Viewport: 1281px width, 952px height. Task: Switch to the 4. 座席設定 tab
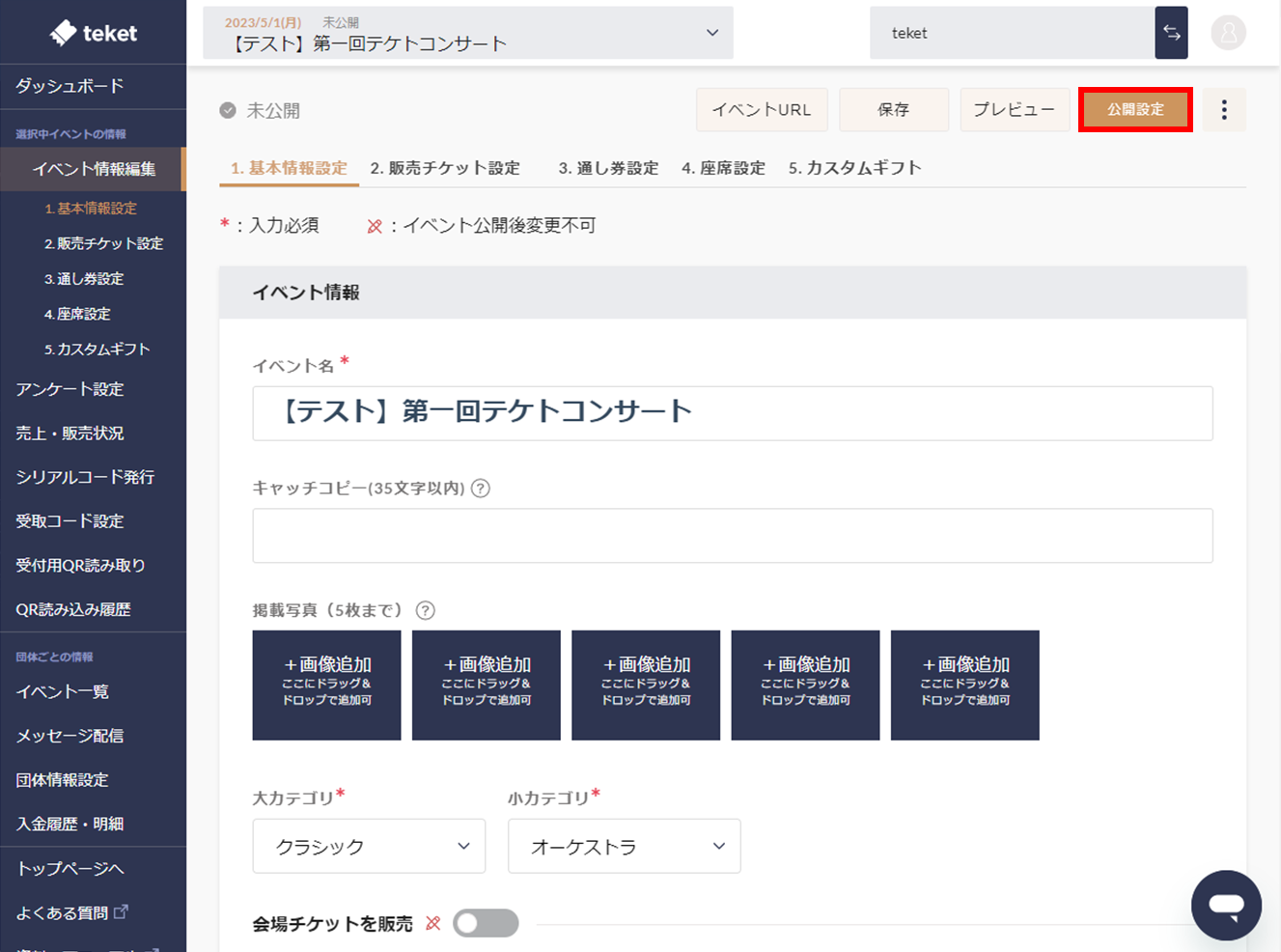tap(723, 168)
